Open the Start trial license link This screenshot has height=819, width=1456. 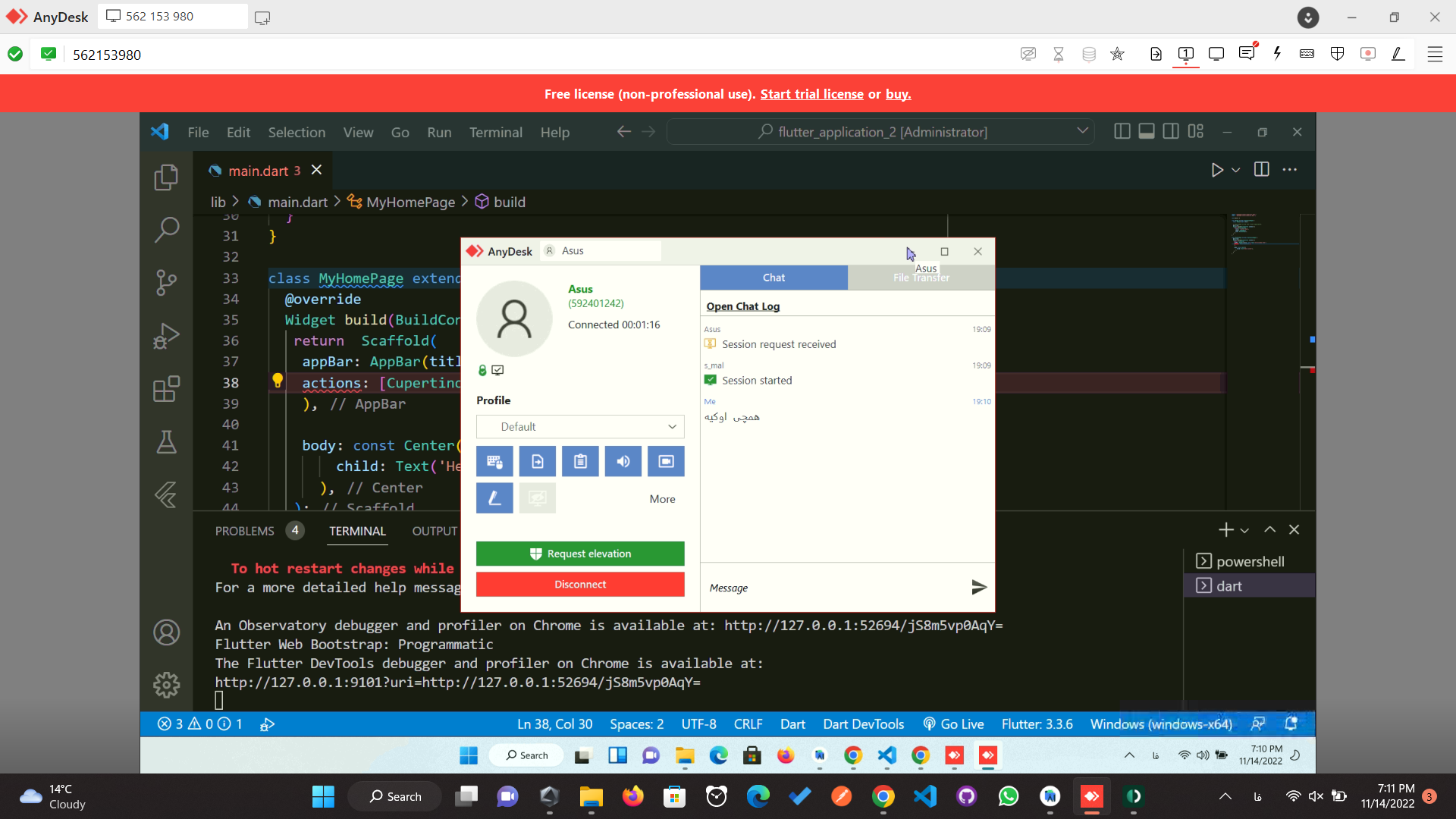[x=811, y=94]
